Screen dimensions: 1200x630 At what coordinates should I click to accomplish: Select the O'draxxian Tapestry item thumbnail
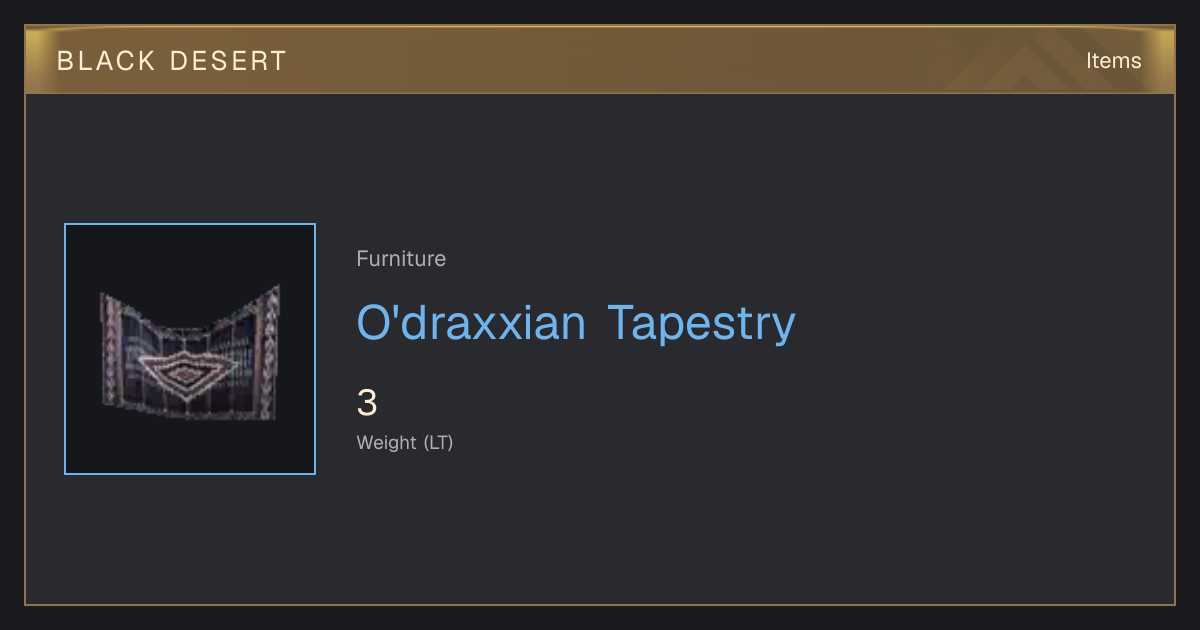coord(190,349)
